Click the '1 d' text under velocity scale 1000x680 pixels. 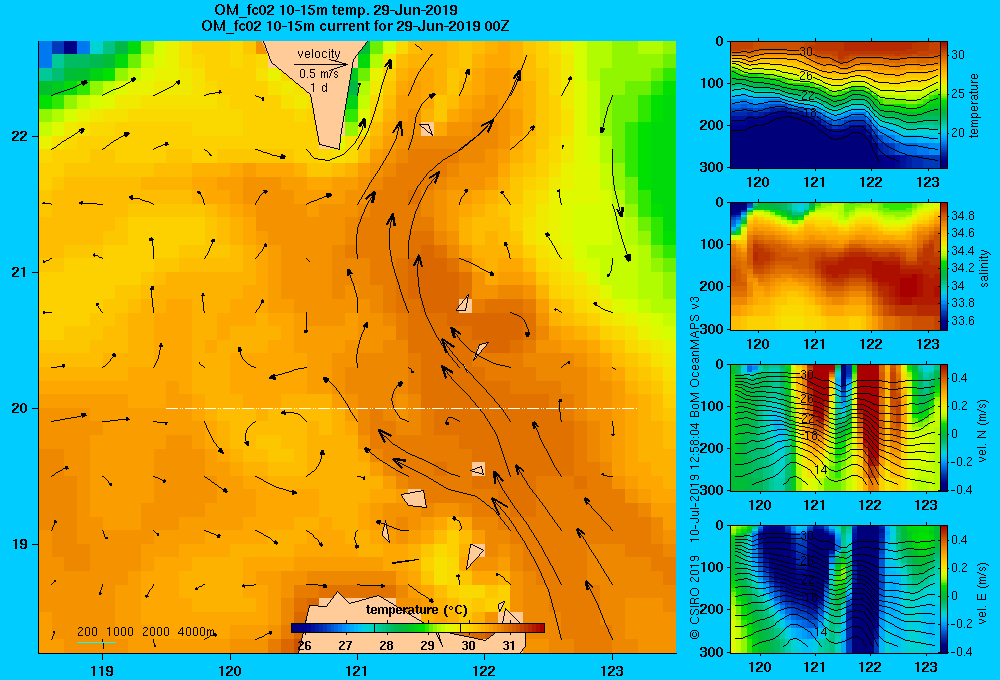(319, 87)
